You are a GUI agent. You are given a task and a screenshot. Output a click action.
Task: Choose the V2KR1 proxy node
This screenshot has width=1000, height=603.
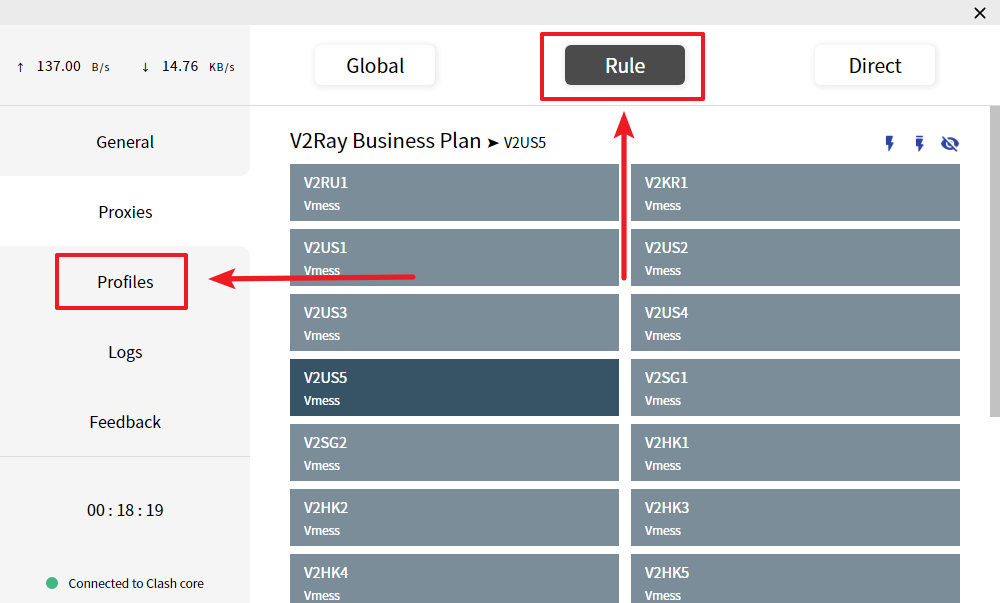point(795,193)
